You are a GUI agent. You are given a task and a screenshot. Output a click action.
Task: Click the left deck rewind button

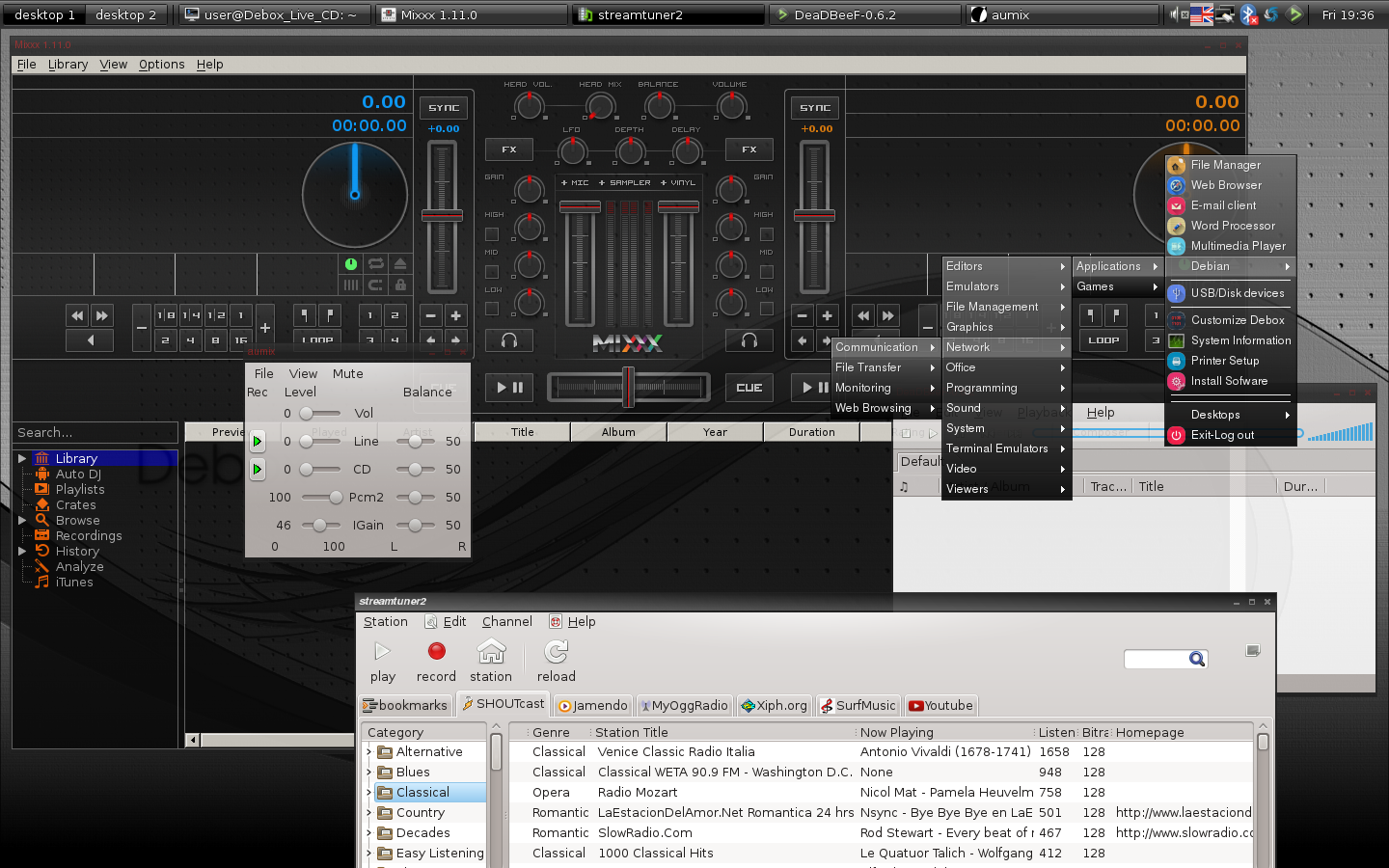click(77, 315)
